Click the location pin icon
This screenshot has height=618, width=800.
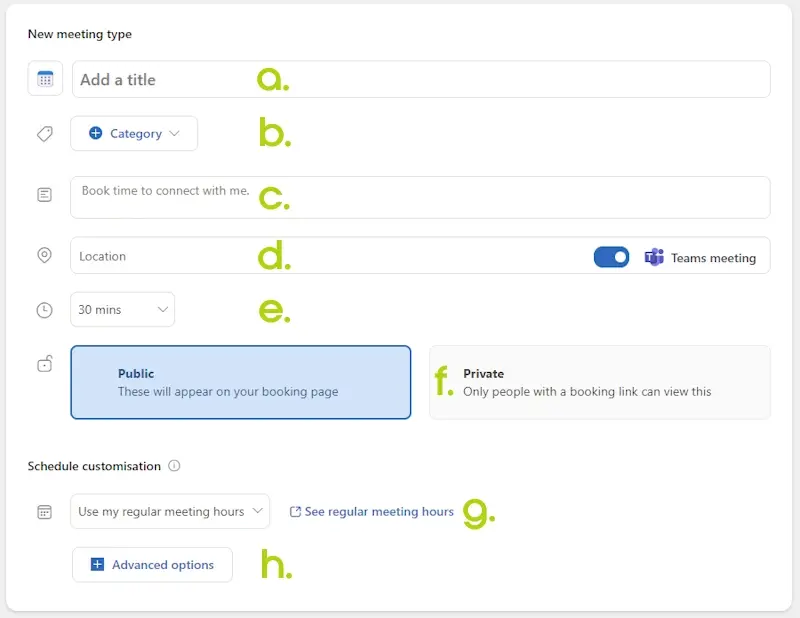pos(44,256)
